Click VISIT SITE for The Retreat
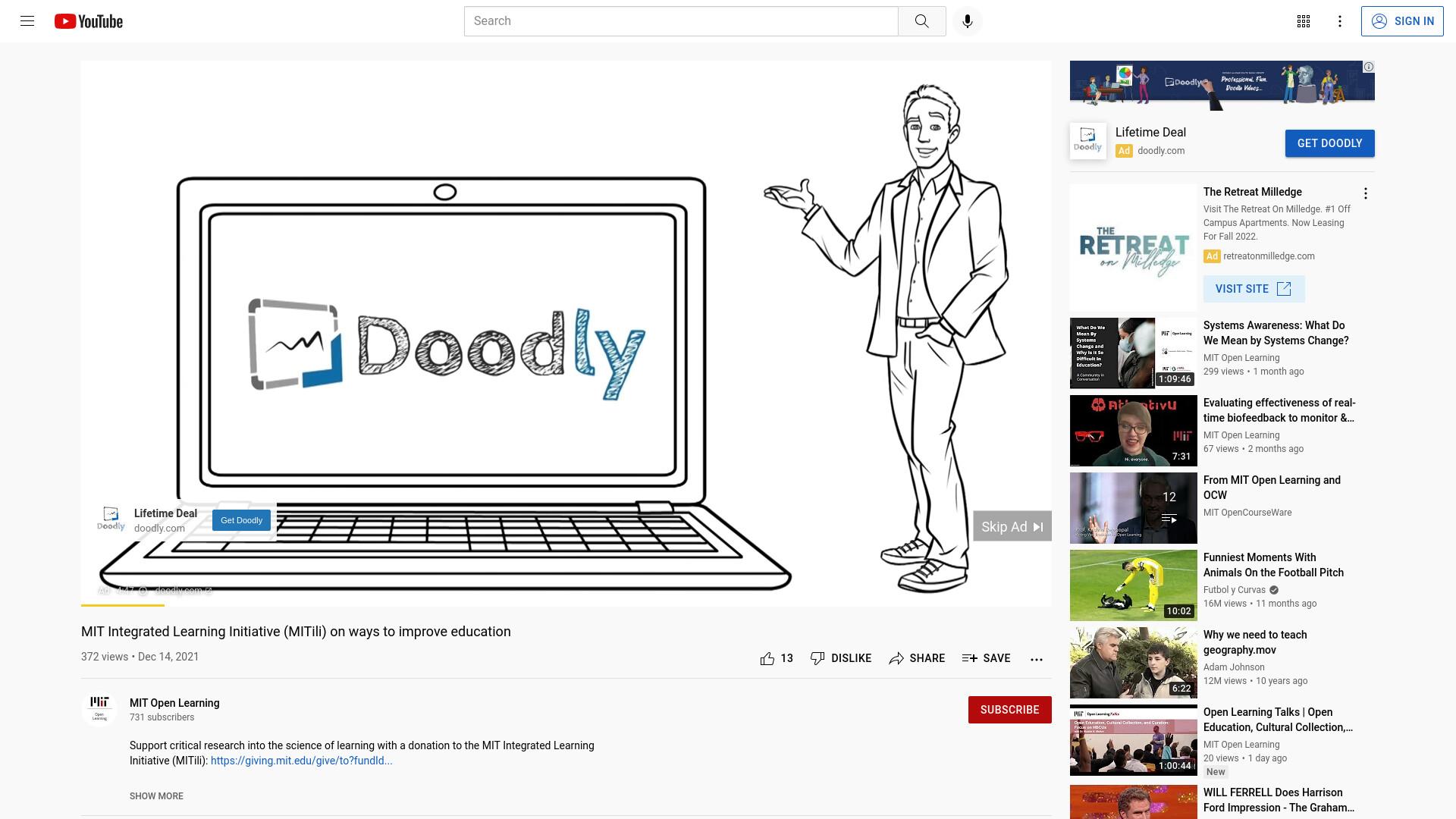1456x819 pixels. pyautogui.click(x=1254, y=289)
